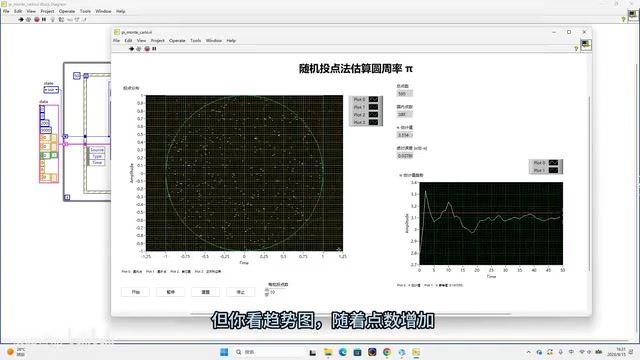Viewport: 640px width, 360px height.
Task: Open Project menu in front panel window
Action: pyautogui.click(x=158, y=40)
